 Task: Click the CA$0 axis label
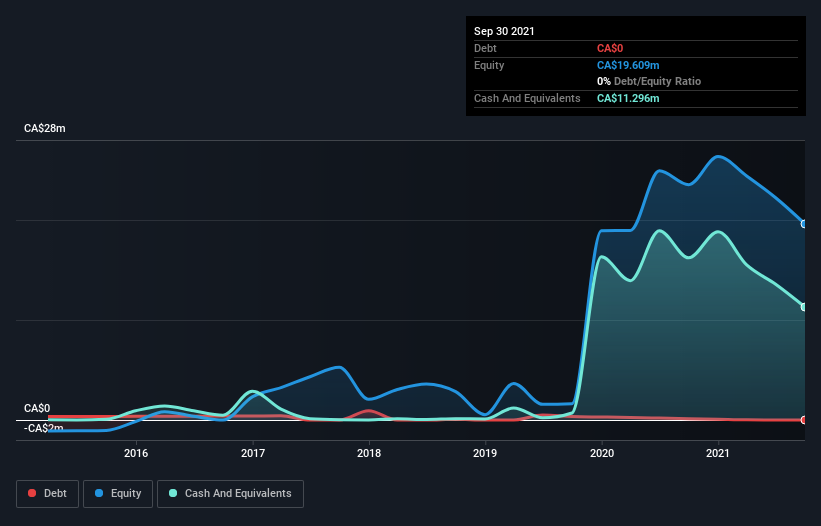tap(37, 408)
